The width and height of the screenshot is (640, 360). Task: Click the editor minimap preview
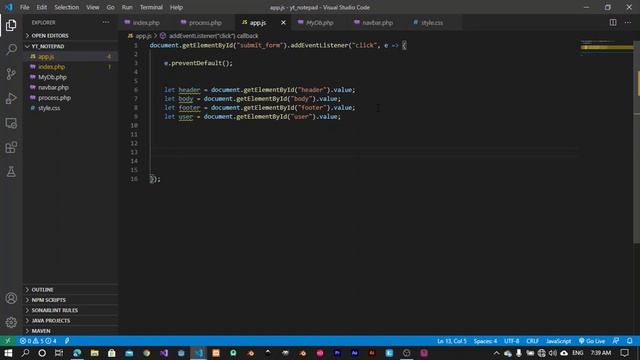[x=607, y=47]
